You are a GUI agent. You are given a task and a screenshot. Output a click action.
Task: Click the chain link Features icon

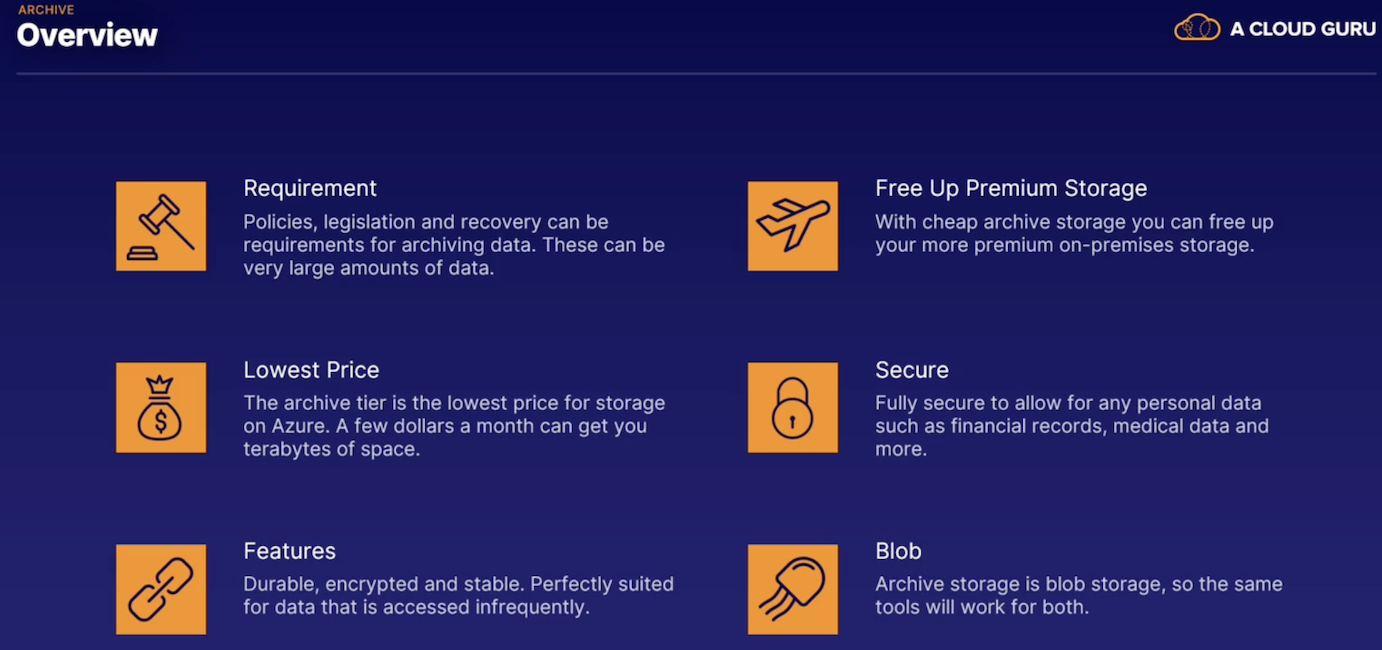tap(161, 589)
